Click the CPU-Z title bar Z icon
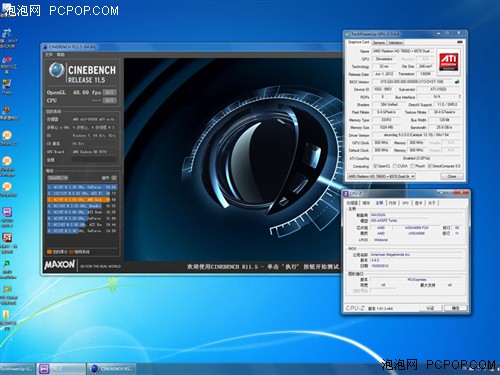The image size is (500, 375). [x=346, y=194]
